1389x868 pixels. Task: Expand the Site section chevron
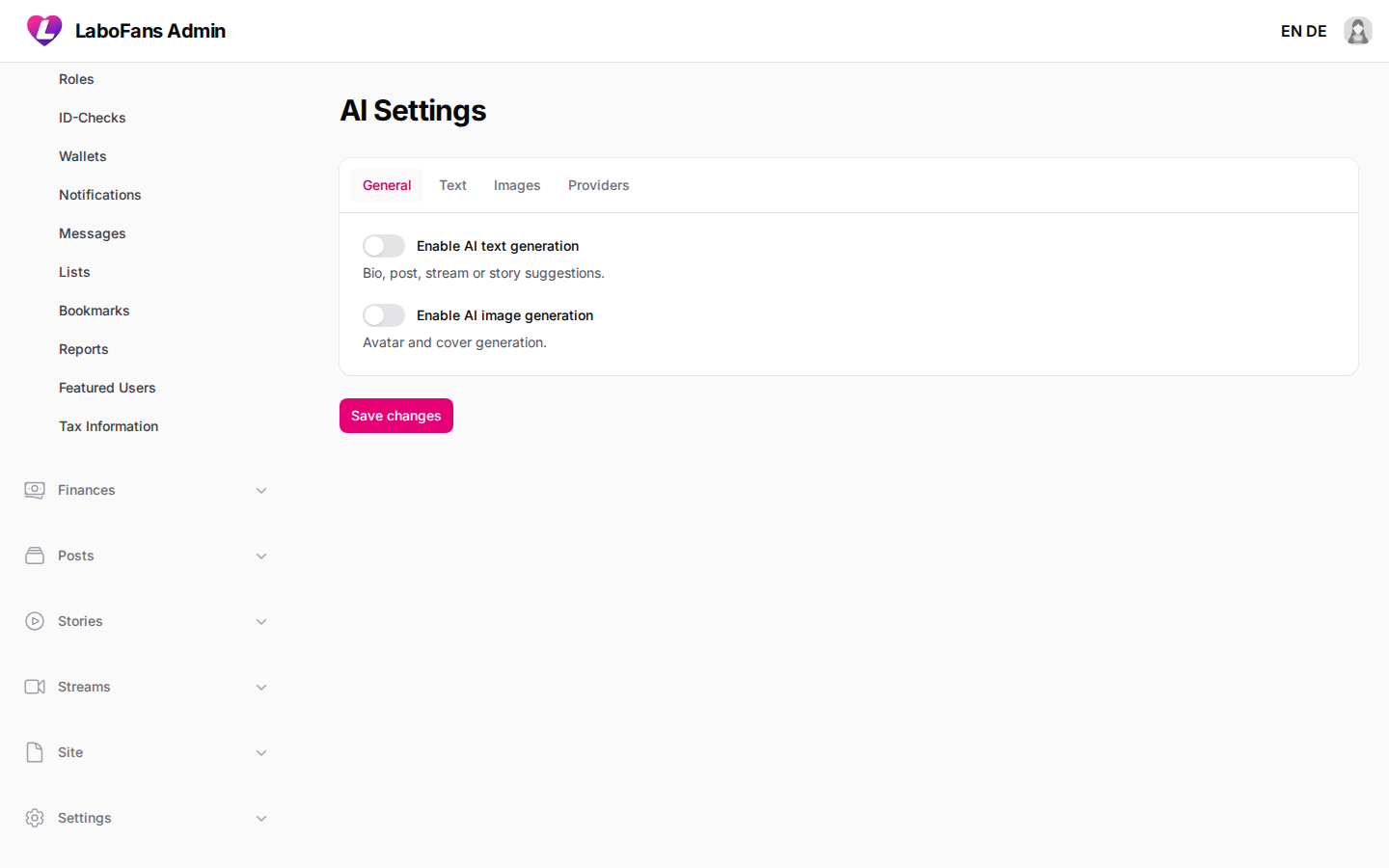261,753
